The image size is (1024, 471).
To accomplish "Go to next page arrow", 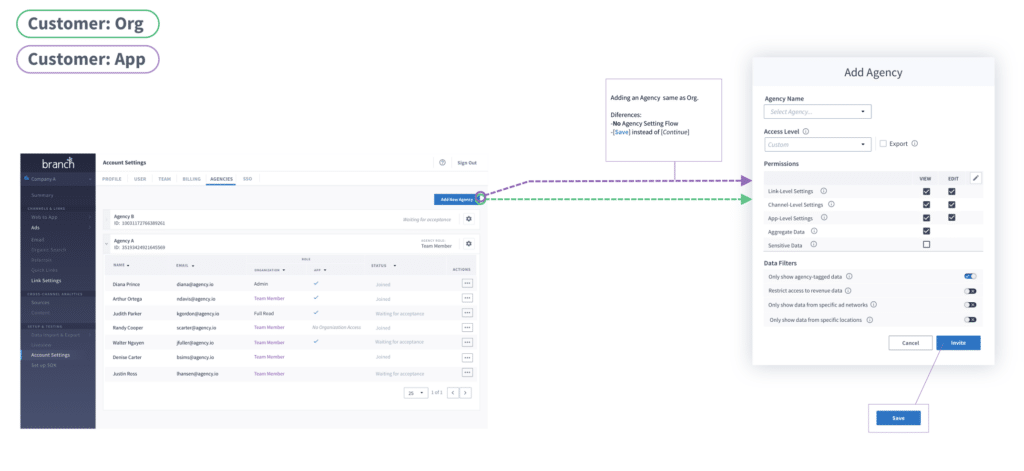I will (x=466, y=393).
